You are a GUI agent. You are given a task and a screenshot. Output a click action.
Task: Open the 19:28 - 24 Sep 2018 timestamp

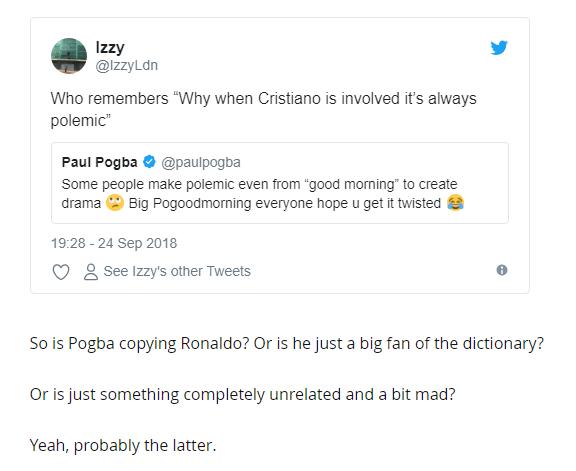tap(114, 243)
